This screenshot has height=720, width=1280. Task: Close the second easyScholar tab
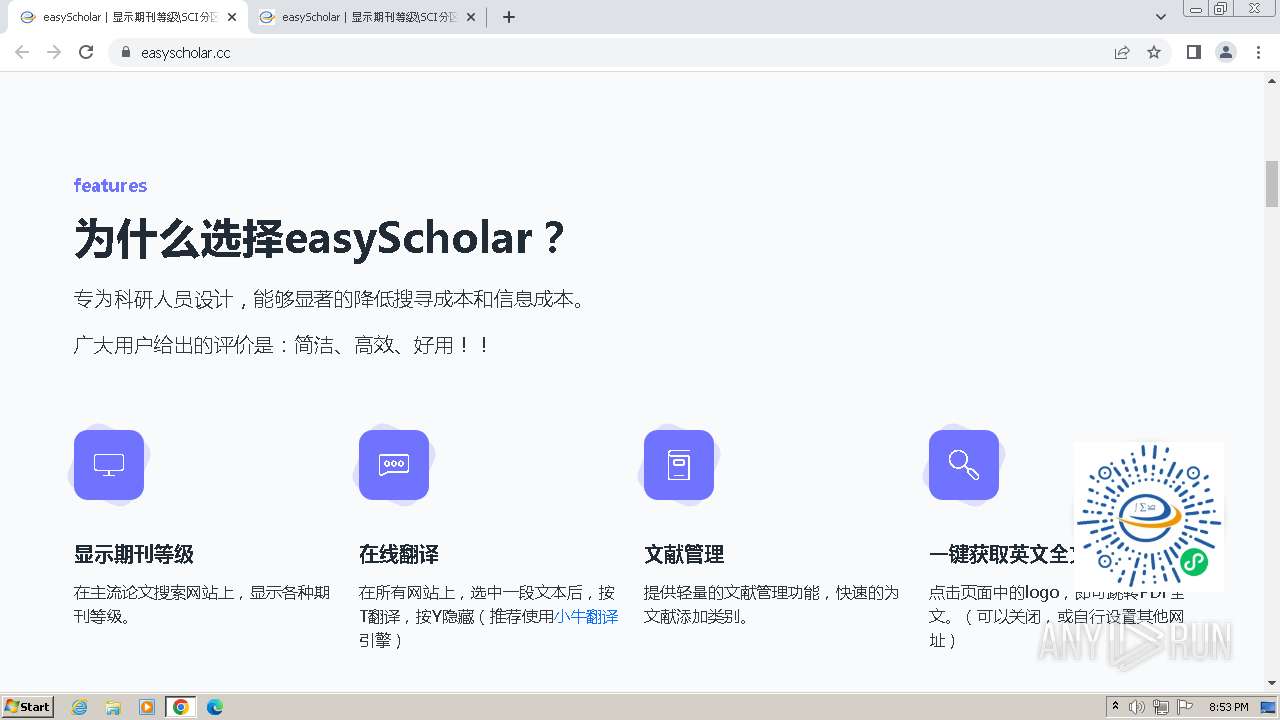[x=471, y=17]
